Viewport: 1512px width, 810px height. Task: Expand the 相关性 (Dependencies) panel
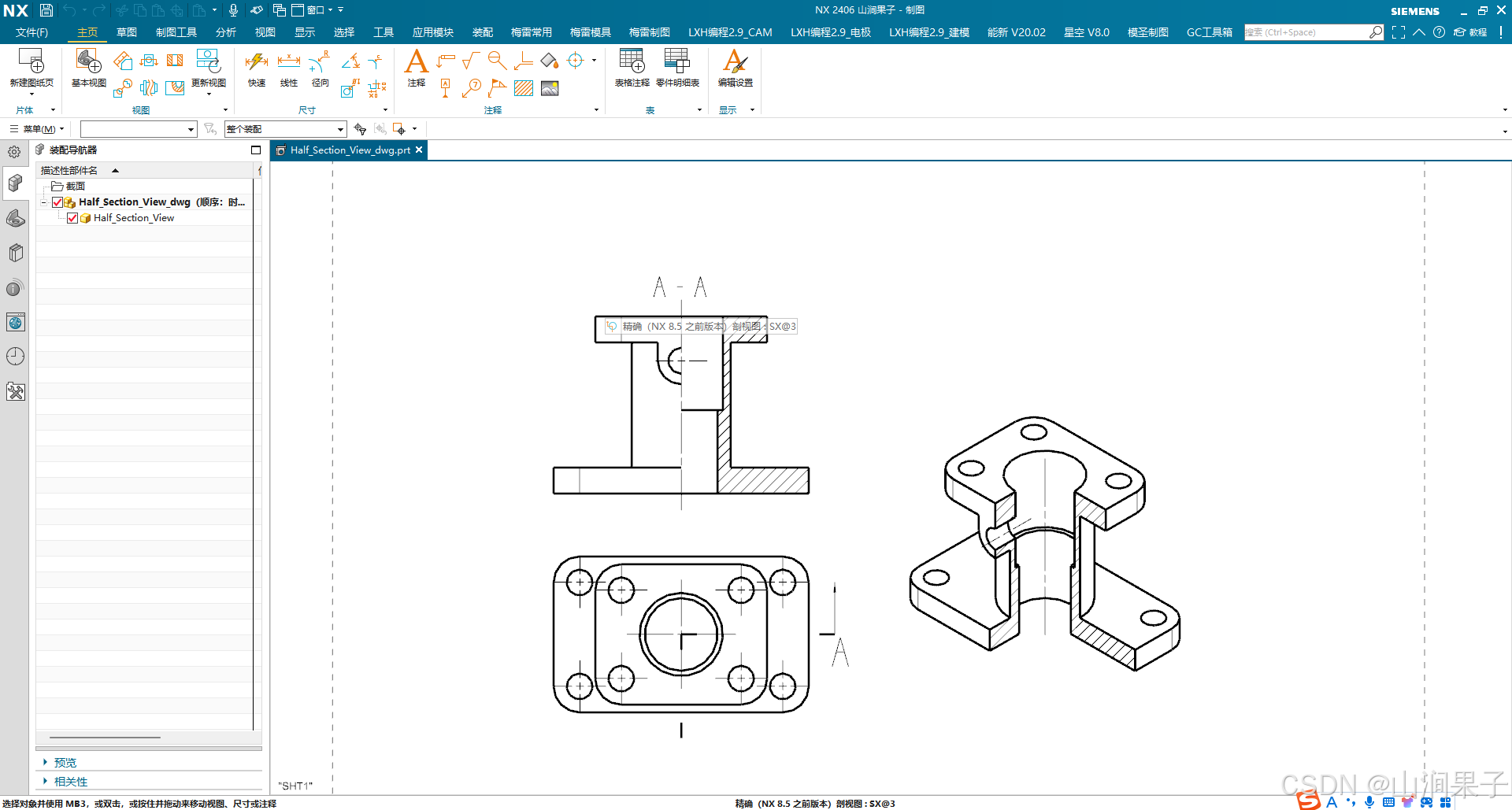point(45,781)
